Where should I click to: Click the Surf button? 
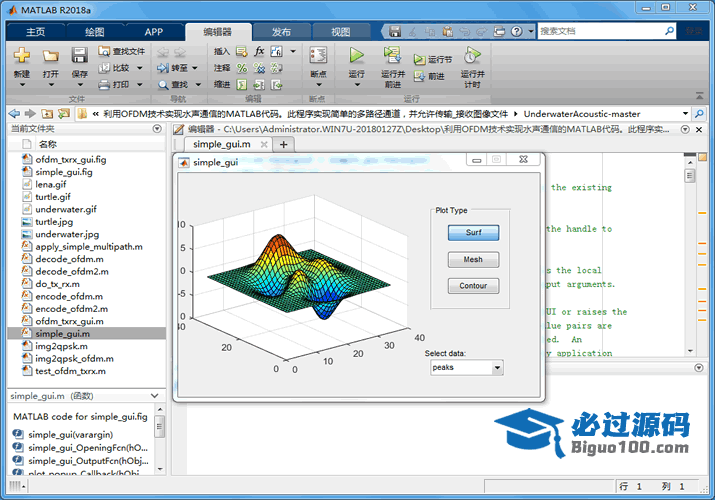pyautogui.click(x=473, y=232)
